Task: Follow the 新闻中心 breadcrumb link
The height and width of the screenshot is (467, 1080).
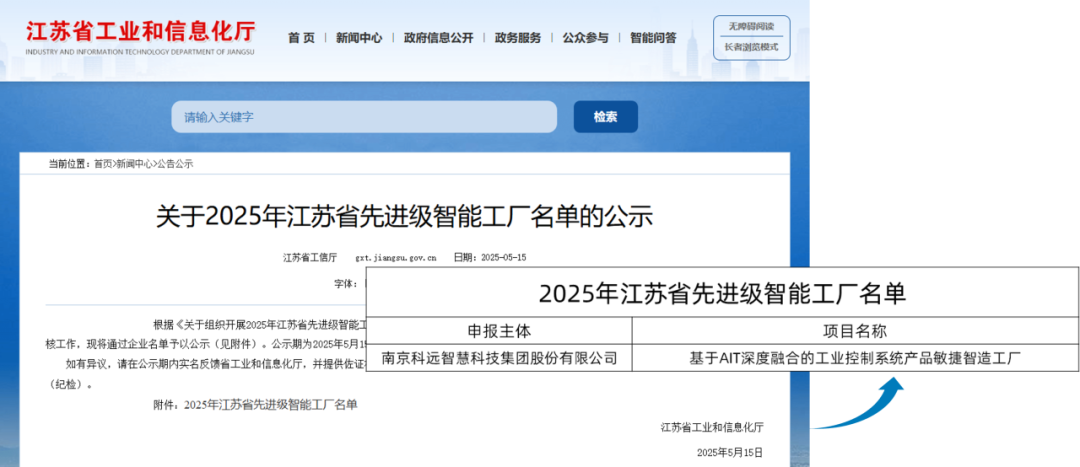Action: (x=134, y=164)
